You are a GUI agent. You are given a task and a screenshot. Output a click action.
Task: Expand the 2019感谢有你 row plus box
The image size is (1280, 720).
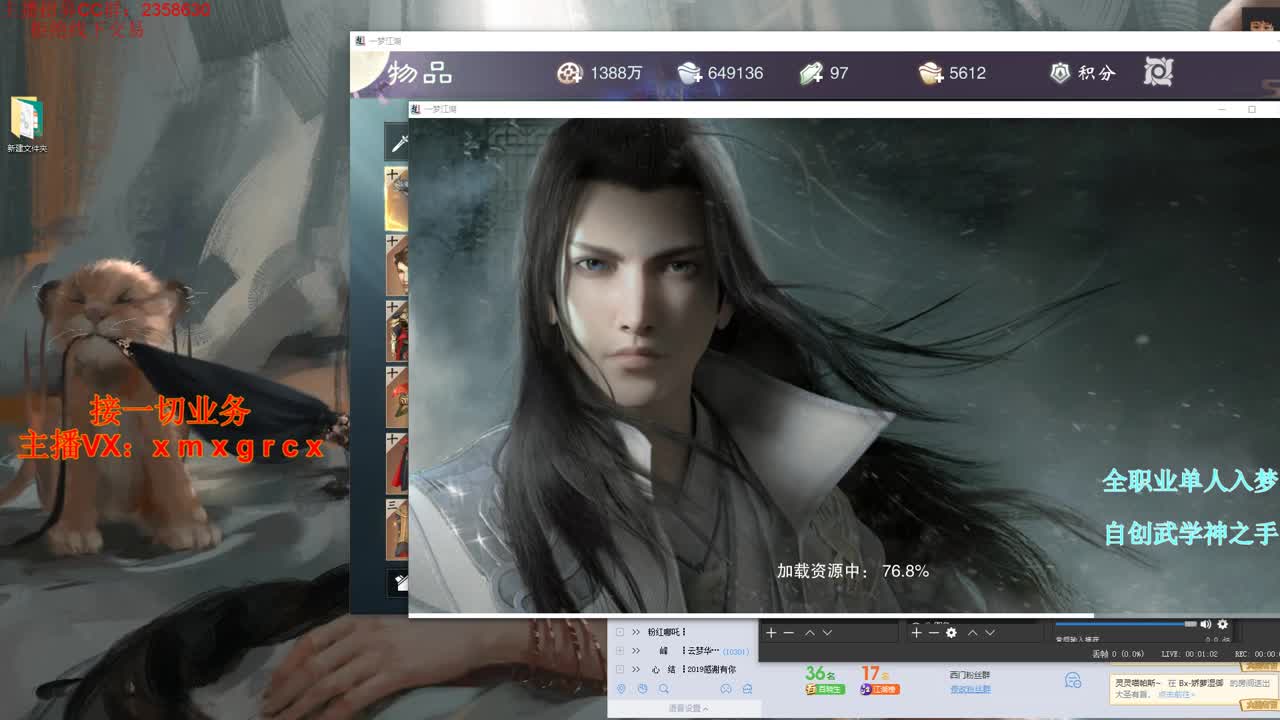(620, 669)
